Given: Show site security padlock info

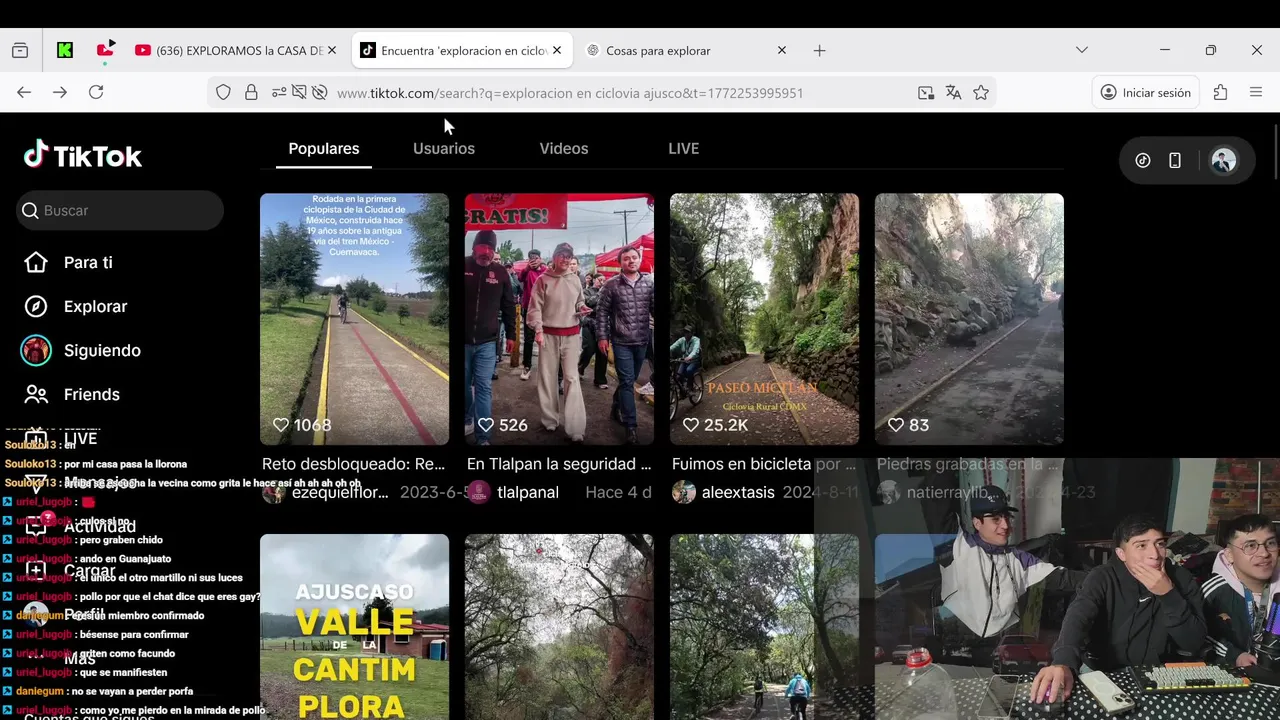Looking at the screenshot, I should click(251, 93).
